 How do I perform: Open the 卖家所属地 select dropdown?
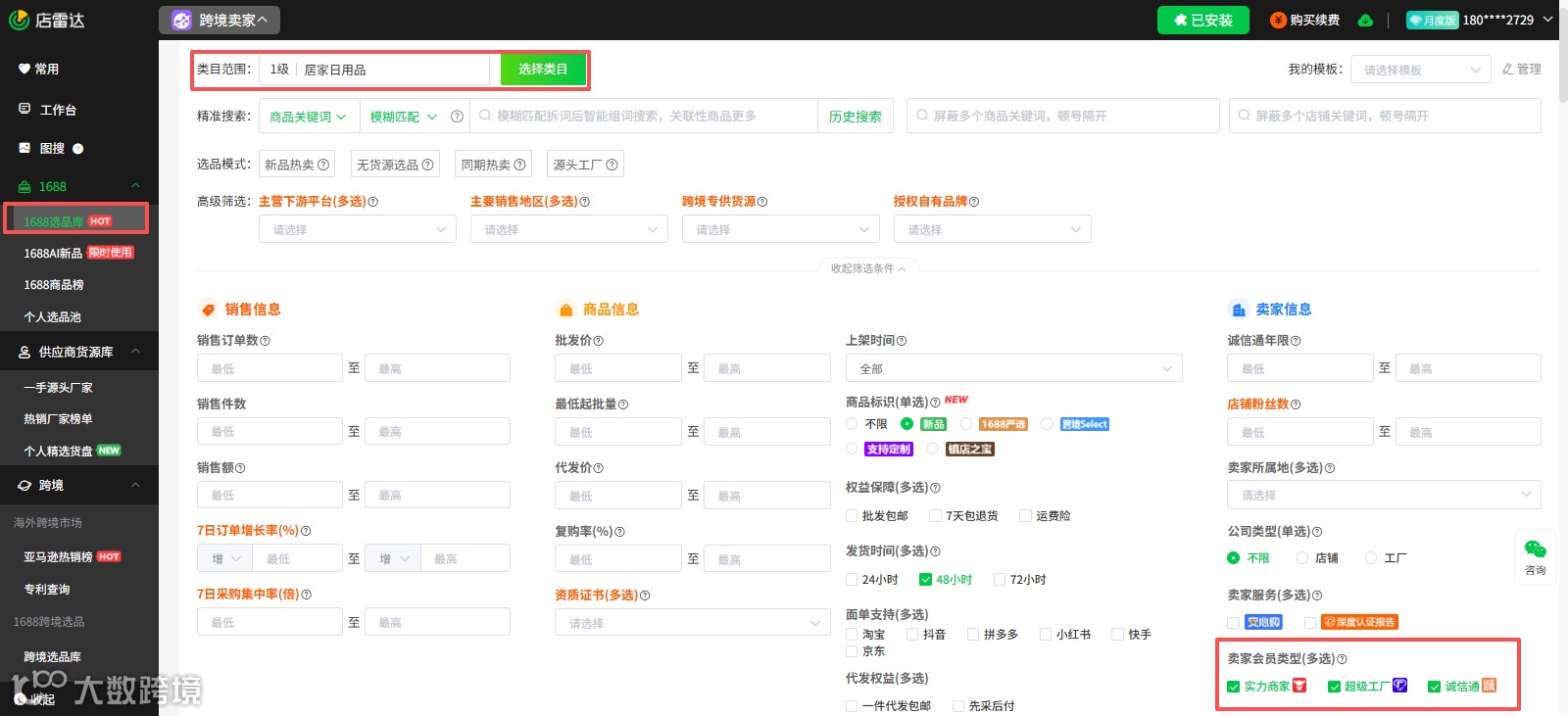(x=1384, y=495)
